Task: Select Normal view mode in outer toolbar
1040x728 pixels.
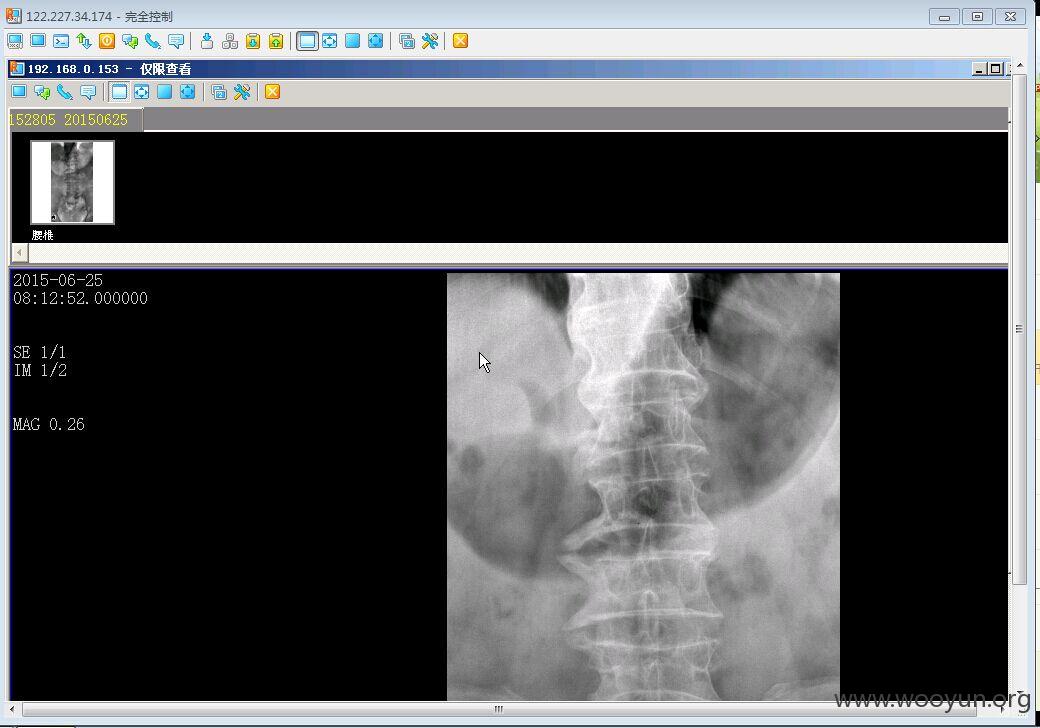Action: [x=307, y=41]
